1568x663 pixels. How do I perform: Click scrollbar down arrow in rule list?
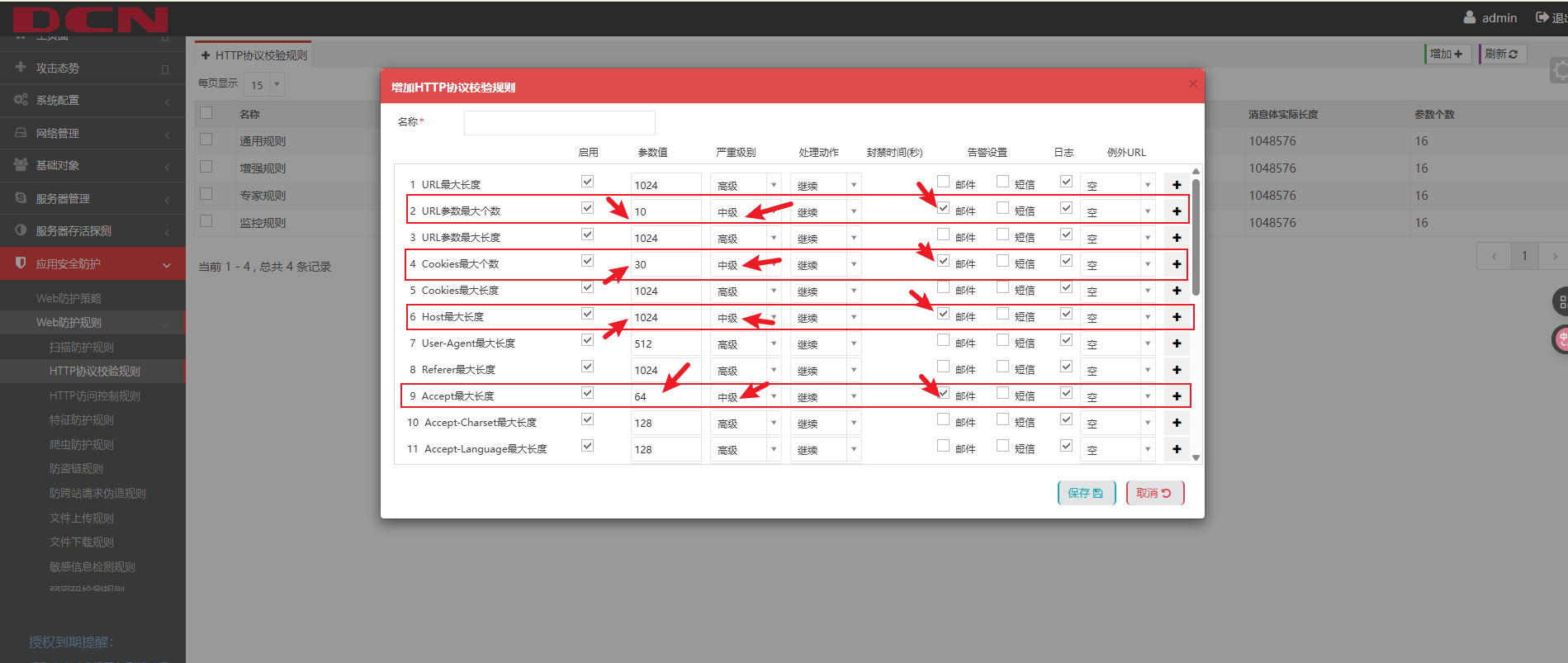tap(1196, 457)
